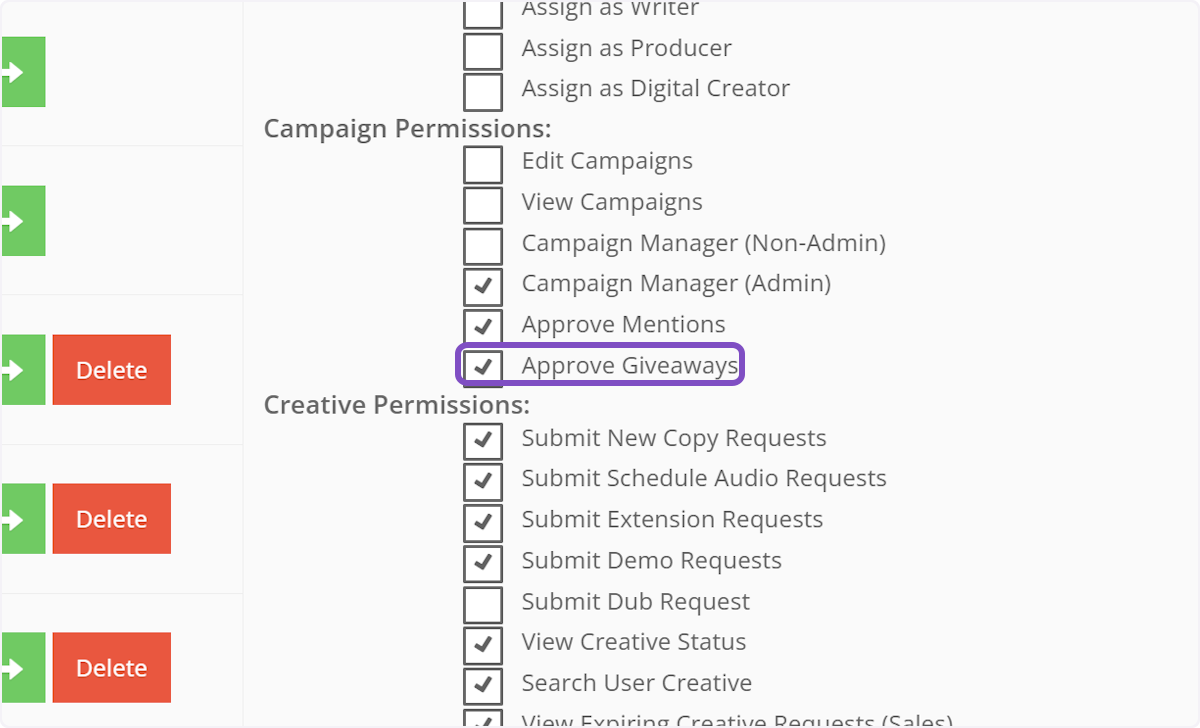Uncheck the Approve Giveaways checkbox

[x=483, y=367]
